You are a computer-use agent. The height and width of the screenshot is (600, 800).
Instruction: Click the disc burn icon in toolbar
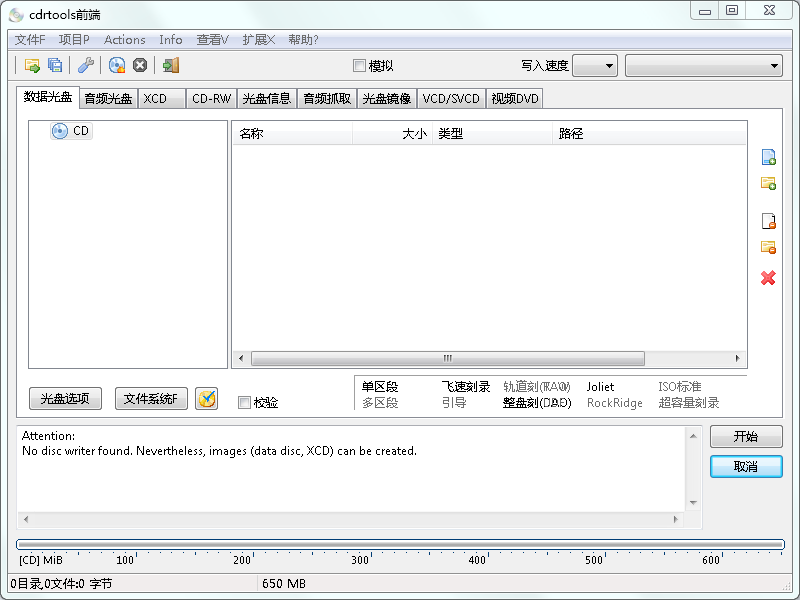click(x=117, y=65)
